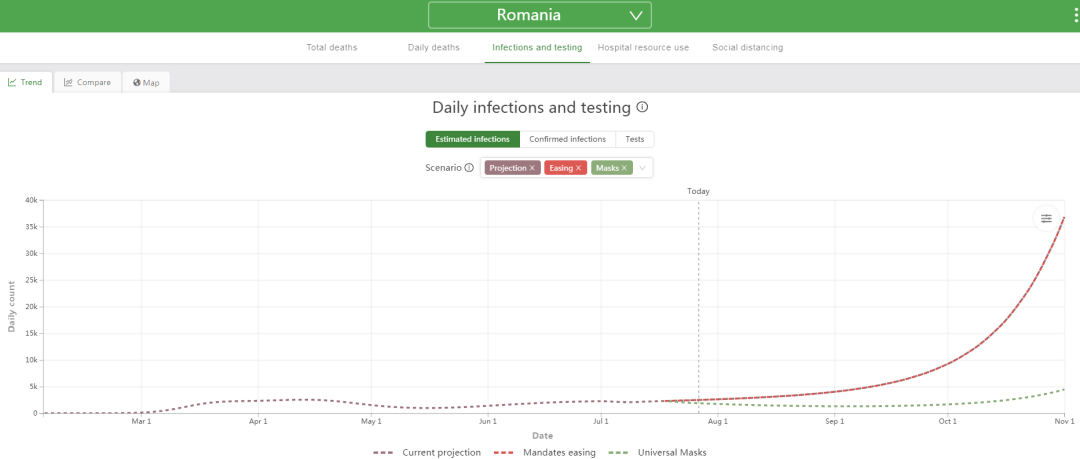Open the Social distancing tab
This screenshot has height=459, width=1080.
(x=747, y=48)
